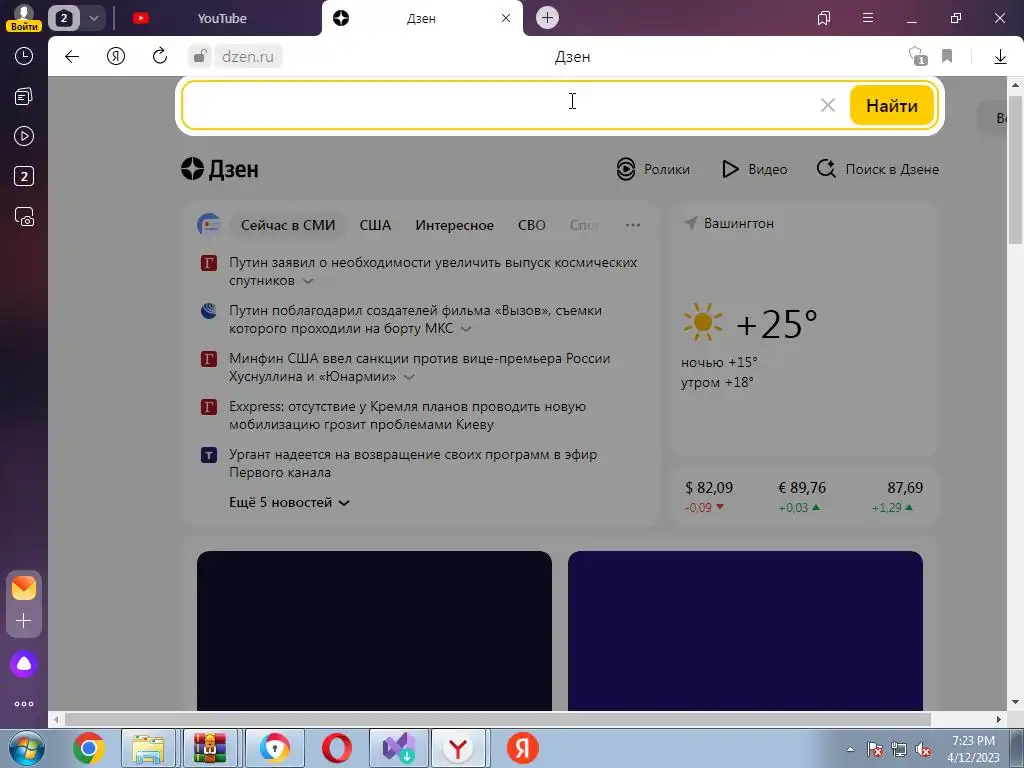Launch Chrome from the taskbar
The height and width of the screenshot is (768, 1024).
89,748
